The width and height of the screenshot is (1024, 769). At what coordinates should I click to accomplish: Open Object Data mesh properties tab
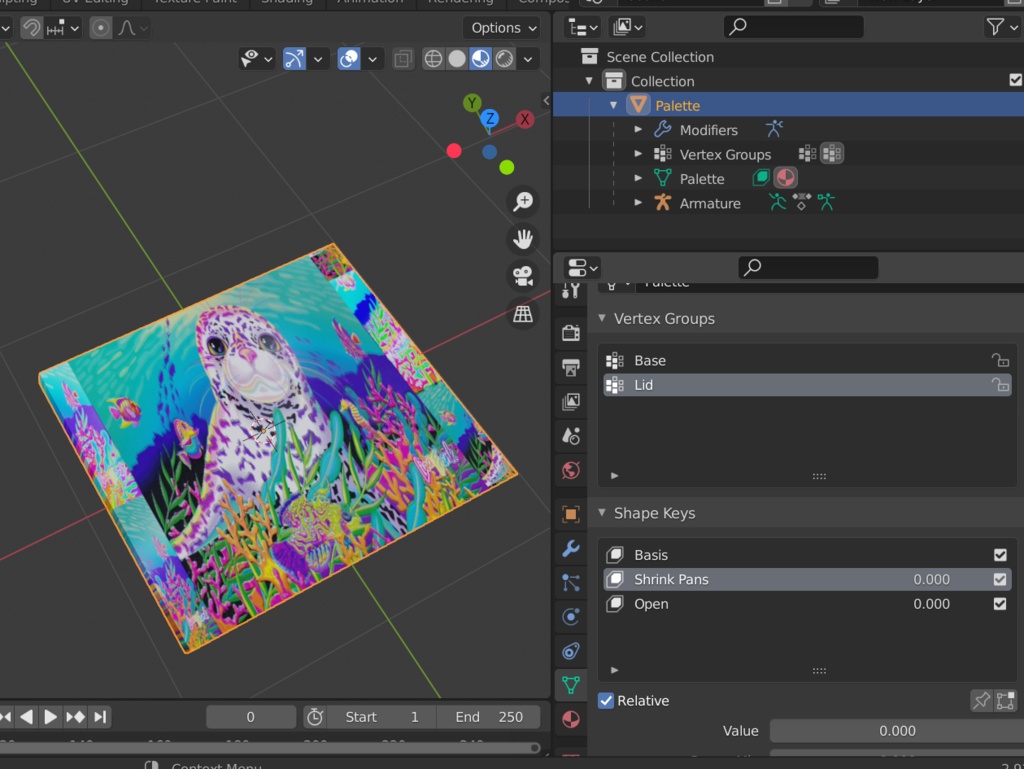(x=571, y=685)
